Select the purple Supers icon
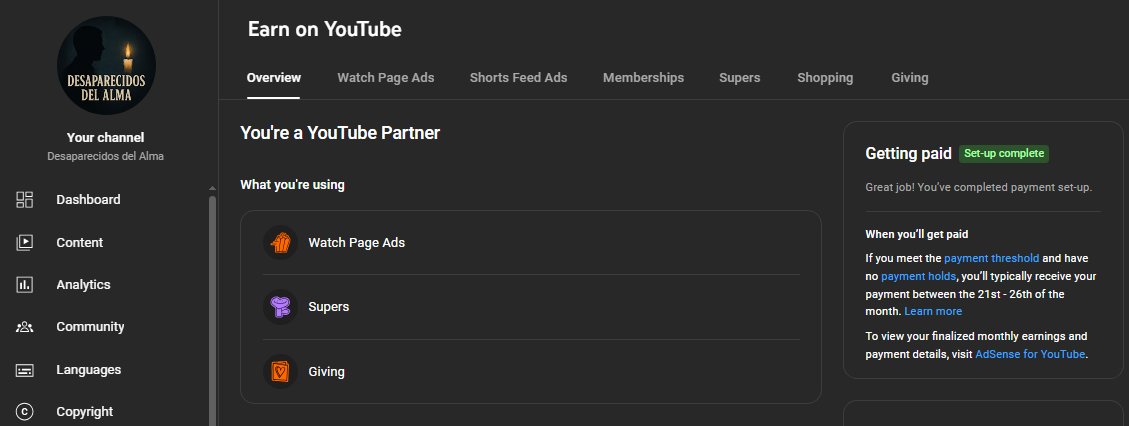Screen dimensions: 1129x426 pos(280,307)
